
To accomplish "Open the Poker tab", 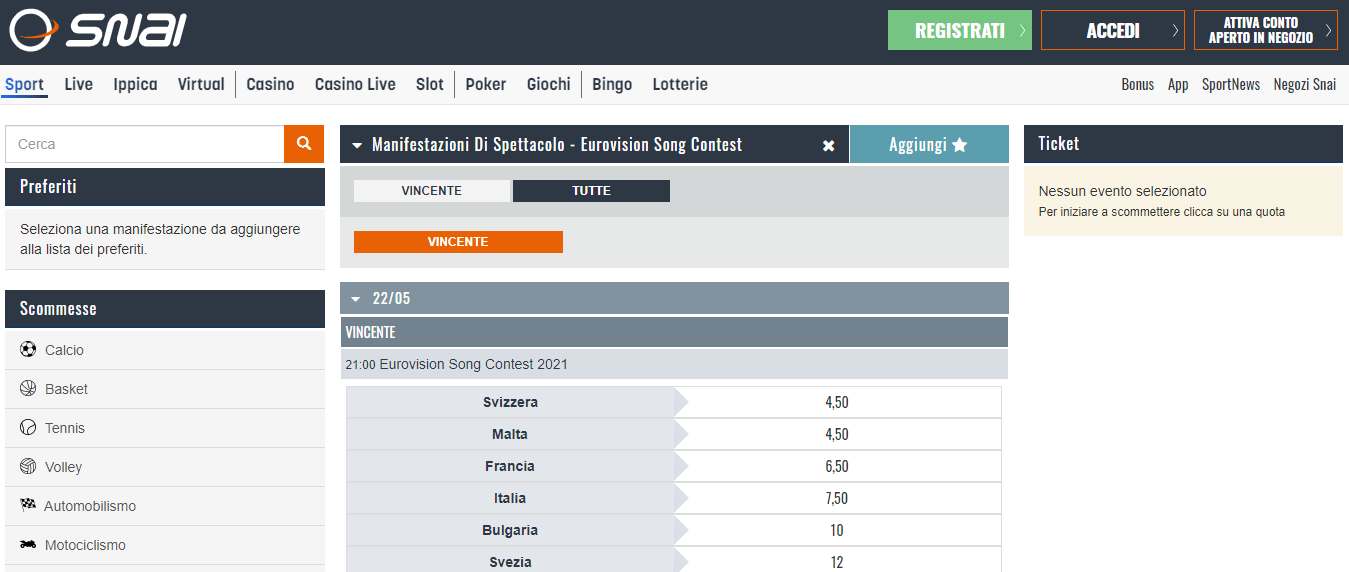I will [486, 85].
